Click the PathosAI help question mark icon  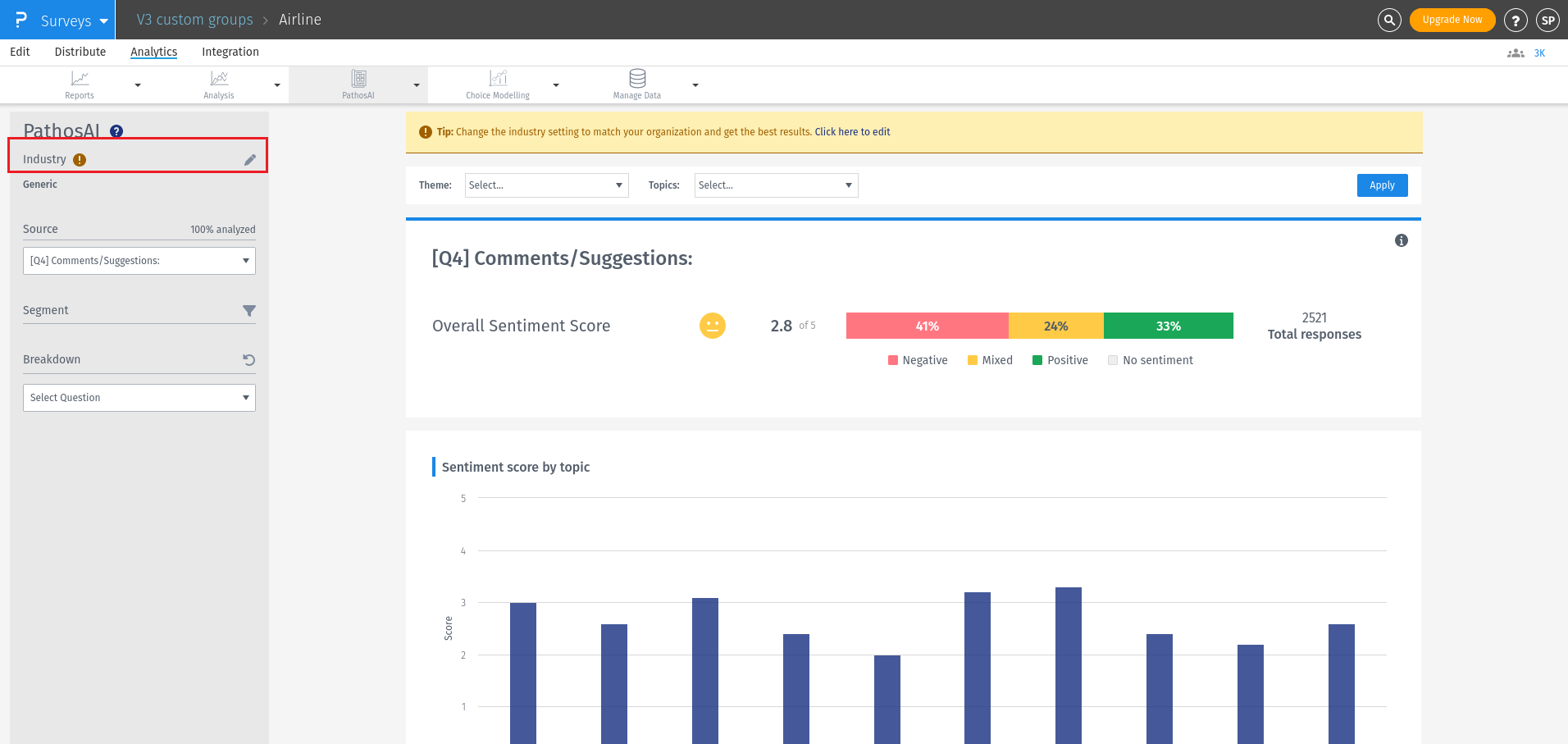tap(116, 130)
